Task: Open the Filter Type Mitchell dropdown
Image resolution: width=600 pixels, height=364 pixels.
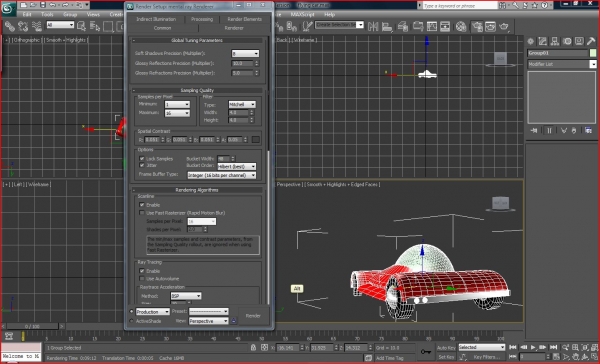Action: pos(242,104)
